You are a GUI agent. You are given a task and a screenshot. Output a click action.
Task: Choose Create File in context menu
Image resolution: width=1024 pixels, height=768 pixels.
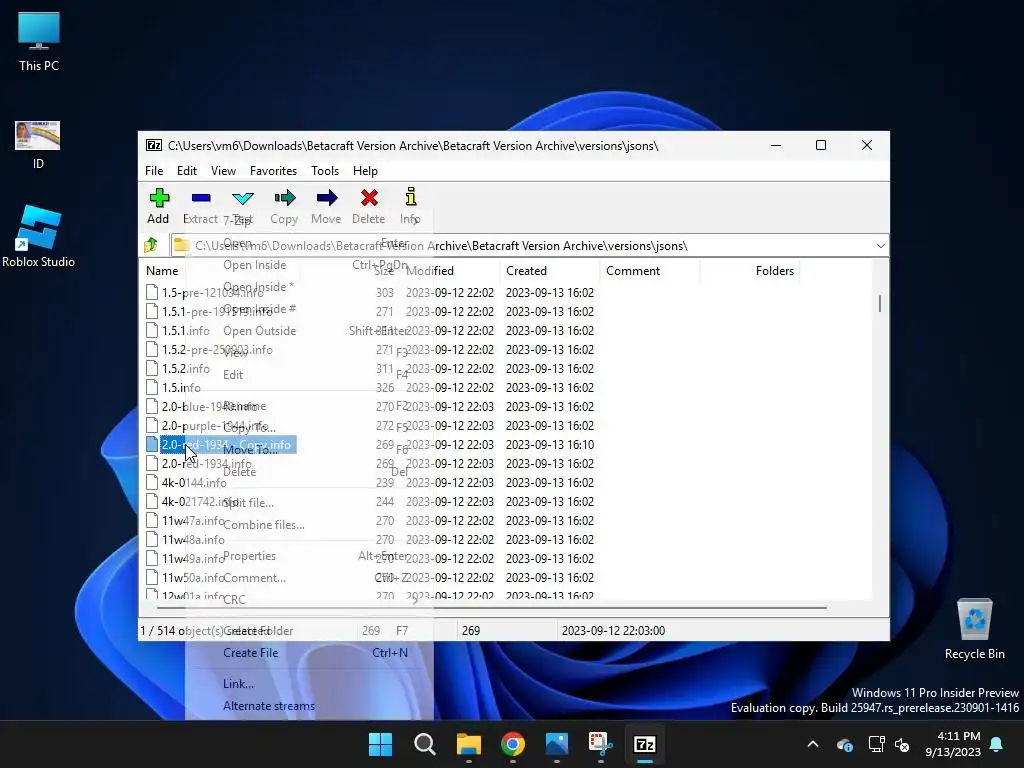click(310, 652)
